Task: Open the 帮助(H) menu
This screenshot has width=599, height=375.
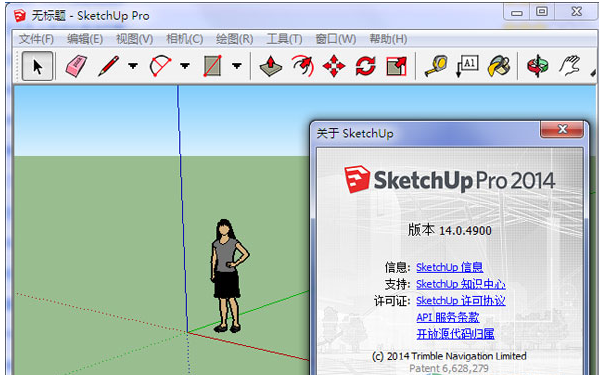Action: 388,39
